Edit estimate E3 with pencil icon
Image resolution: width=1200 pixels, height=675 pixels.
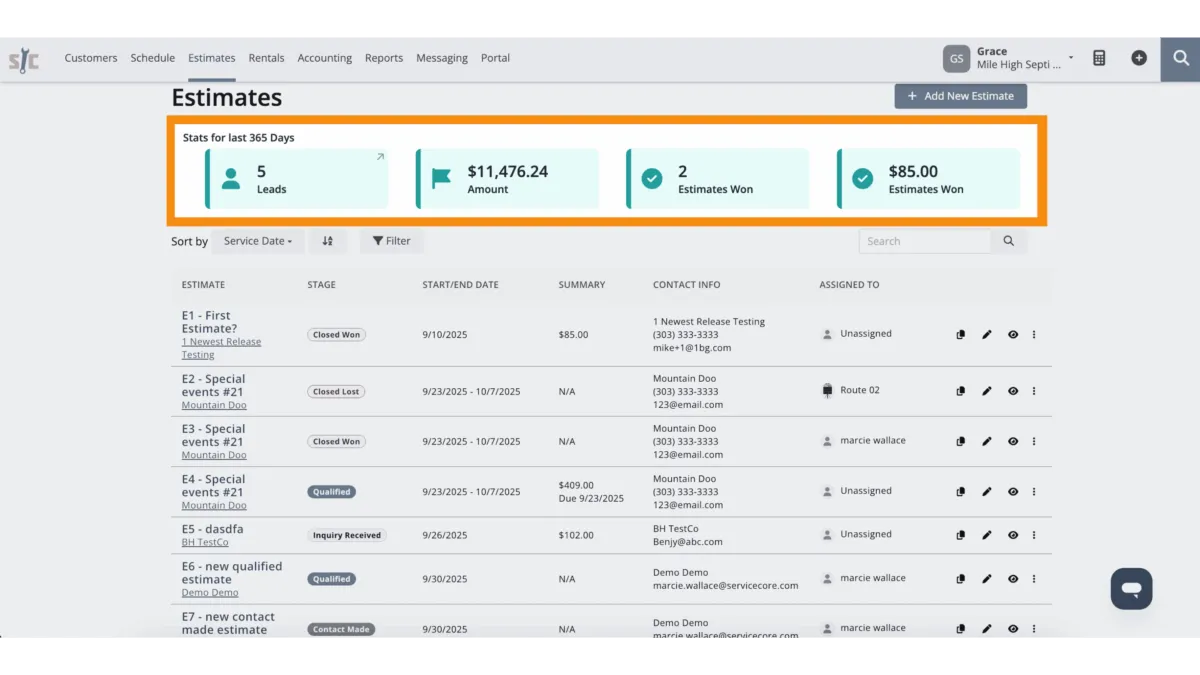[987, 441]
